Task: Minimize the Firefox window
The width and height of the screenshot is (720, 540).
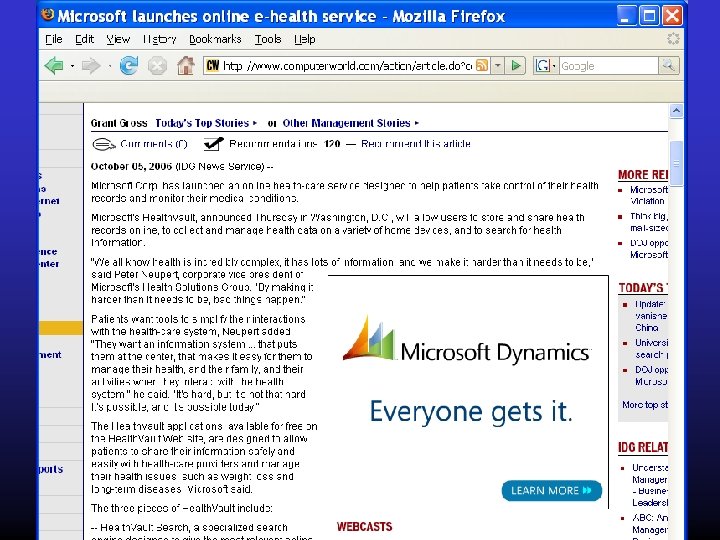Action: 626,16
